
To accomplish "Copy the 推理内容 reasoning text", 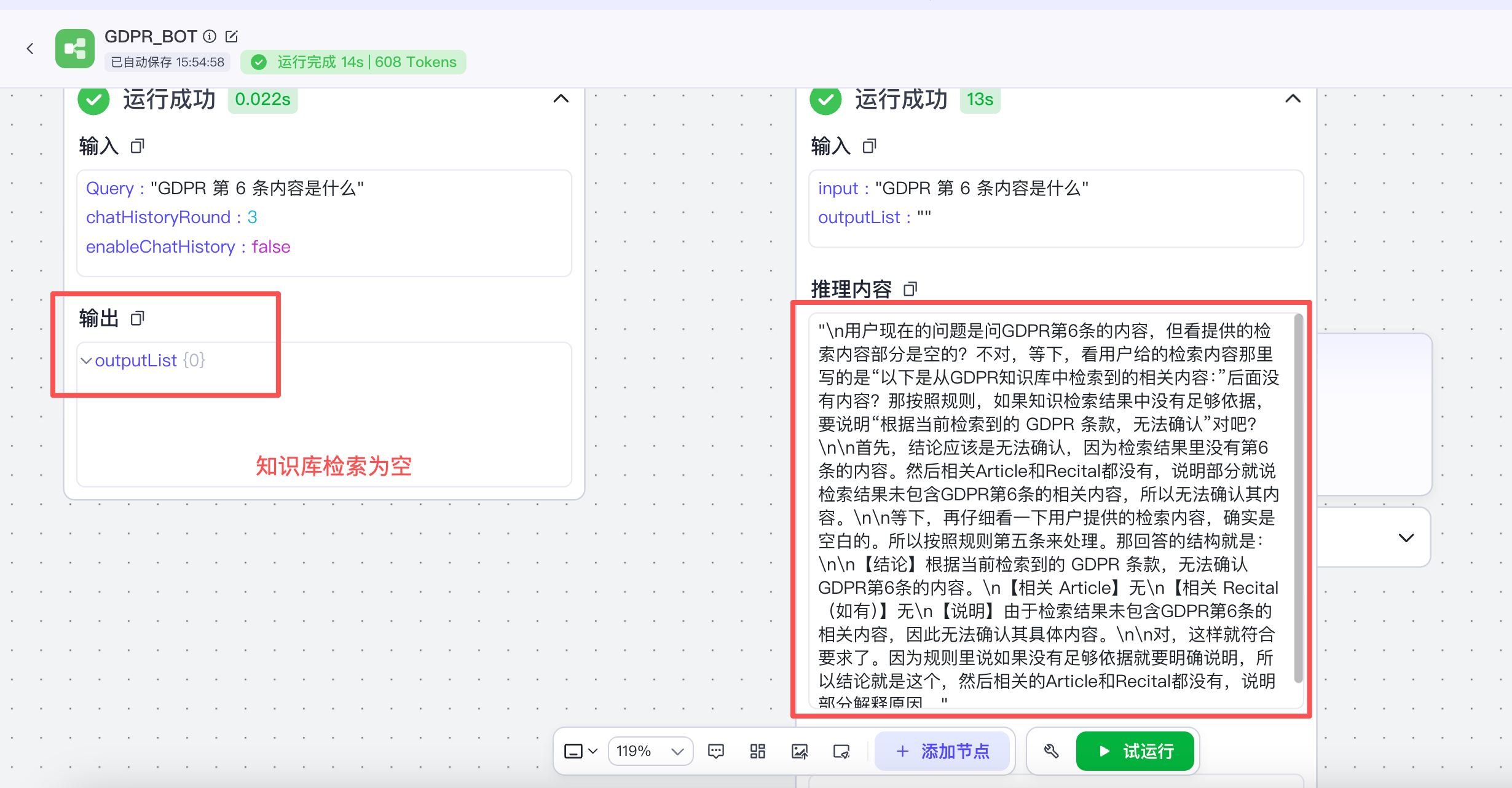I will [910, 289].
